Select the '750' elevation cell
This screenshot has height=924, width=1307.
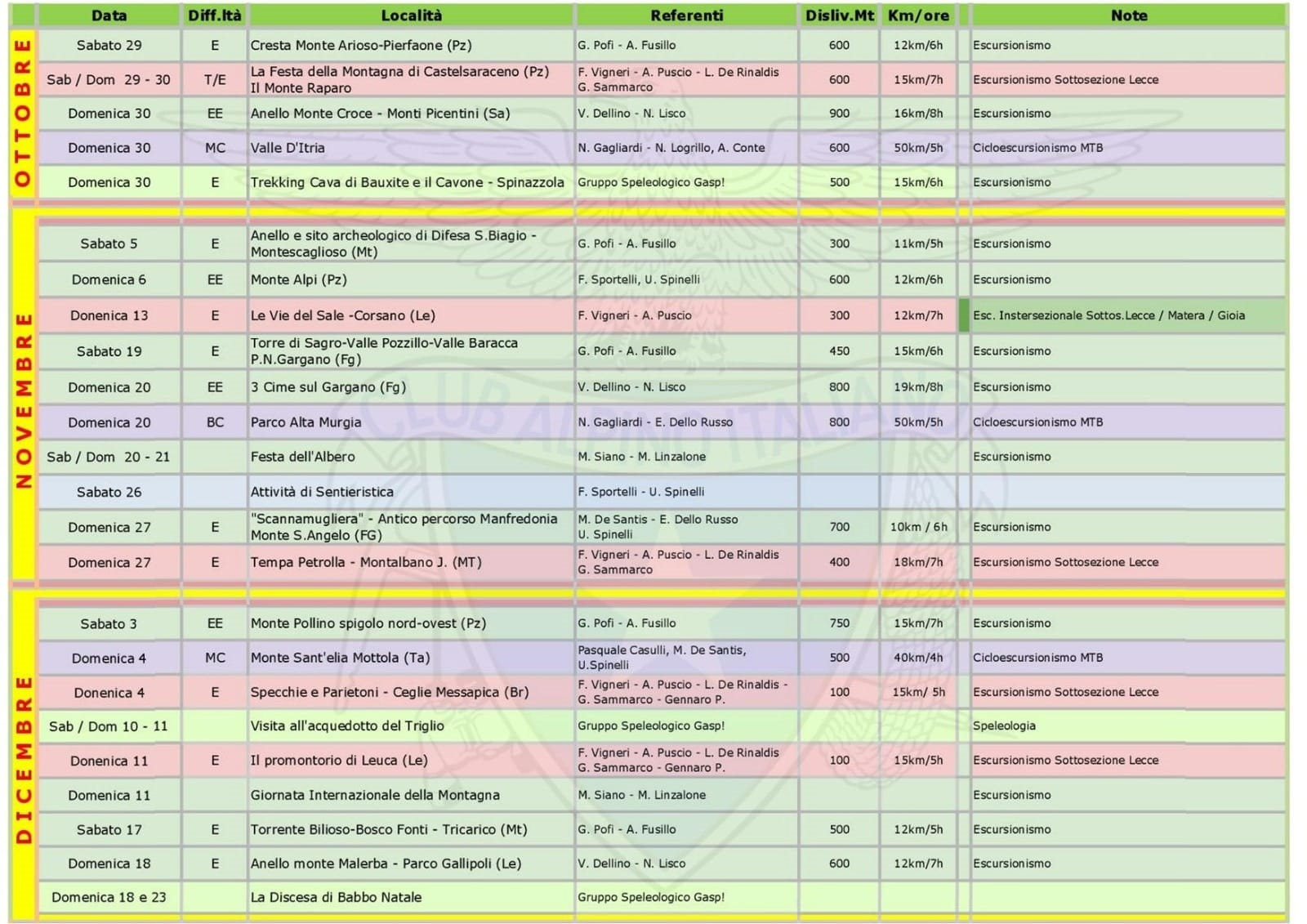[839, 623]
